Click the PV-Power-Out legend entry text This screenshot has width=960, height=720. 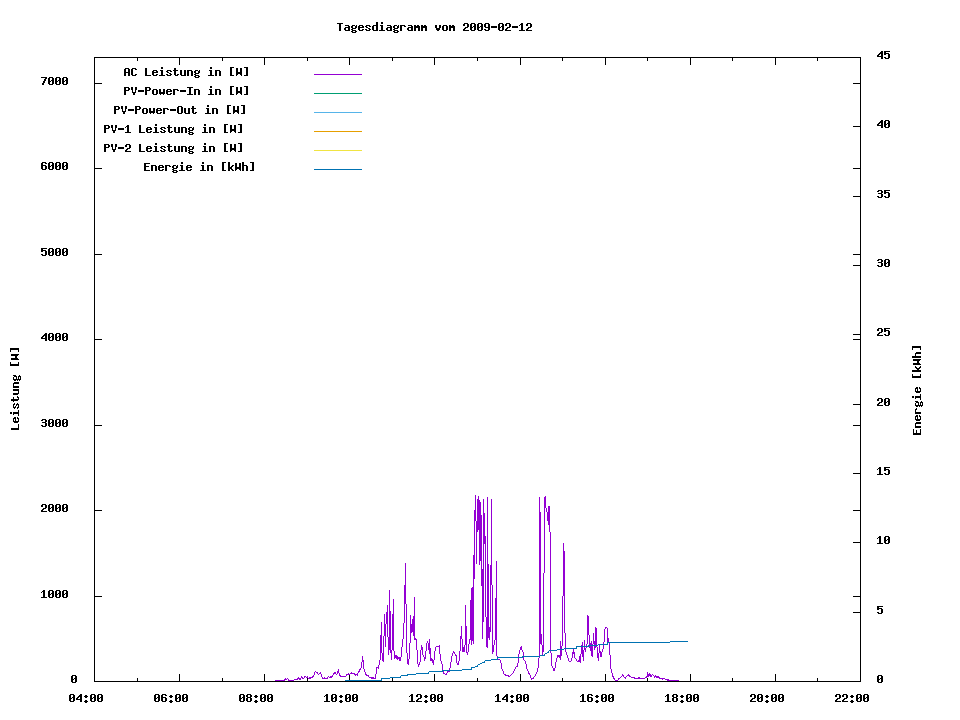(180, 110)
